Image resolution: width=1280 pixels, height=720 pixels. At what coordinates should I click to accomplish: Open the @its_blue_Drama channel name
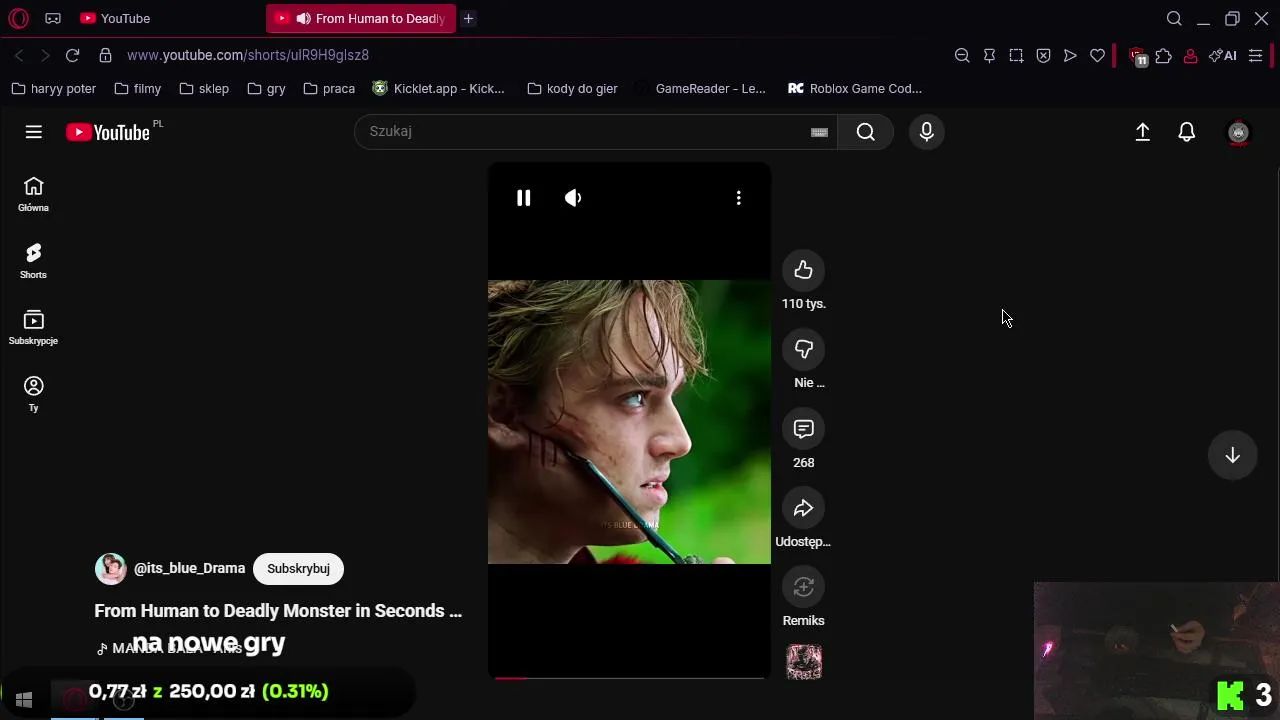tap(189, 568)
